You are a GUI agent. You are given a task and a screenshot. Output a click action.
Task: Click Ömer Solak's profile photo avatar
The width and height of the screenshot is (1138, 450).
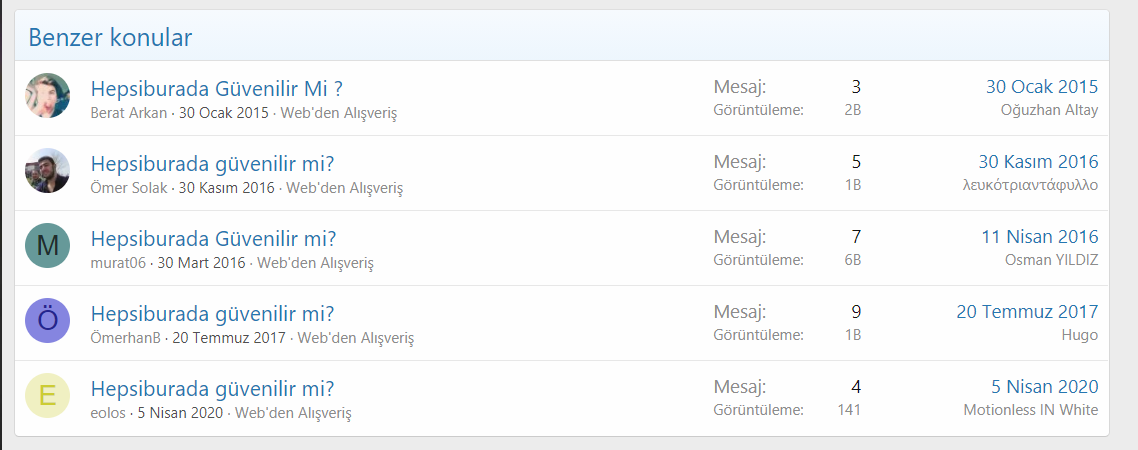pos(47,171)
